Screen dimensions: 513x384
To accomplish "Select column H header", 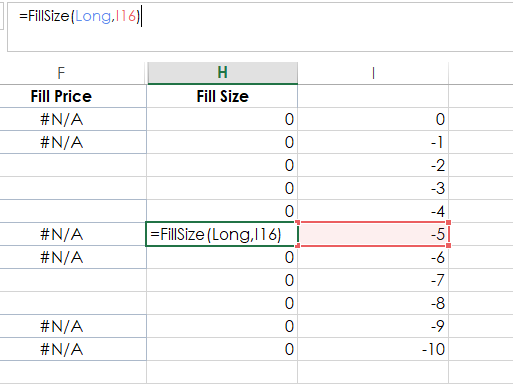I will click(x=222, y=73).
